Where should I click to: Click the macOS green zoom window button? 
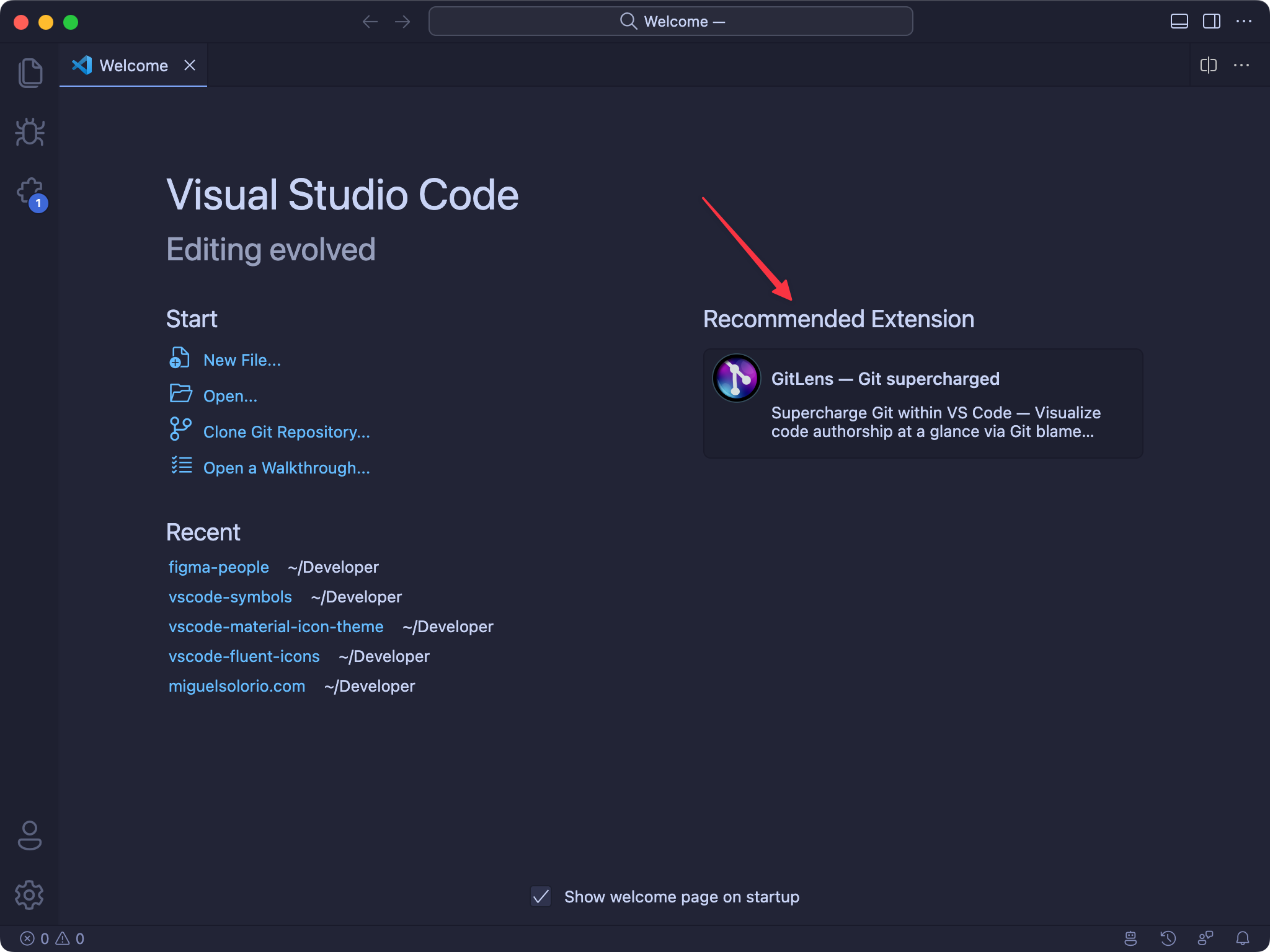tap(71, 22)
